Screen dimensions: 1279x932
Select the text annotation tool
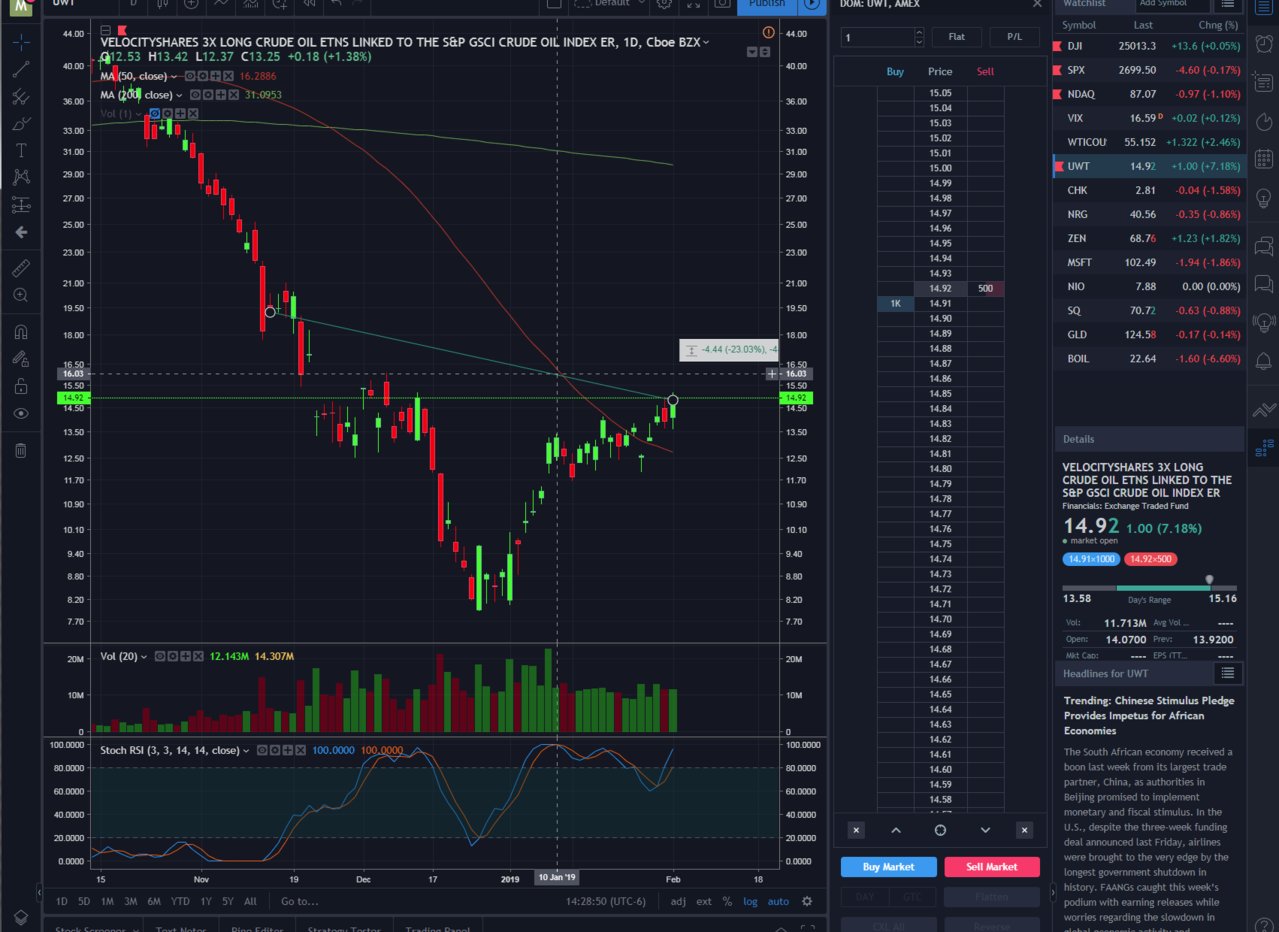(x=21, y=151)
